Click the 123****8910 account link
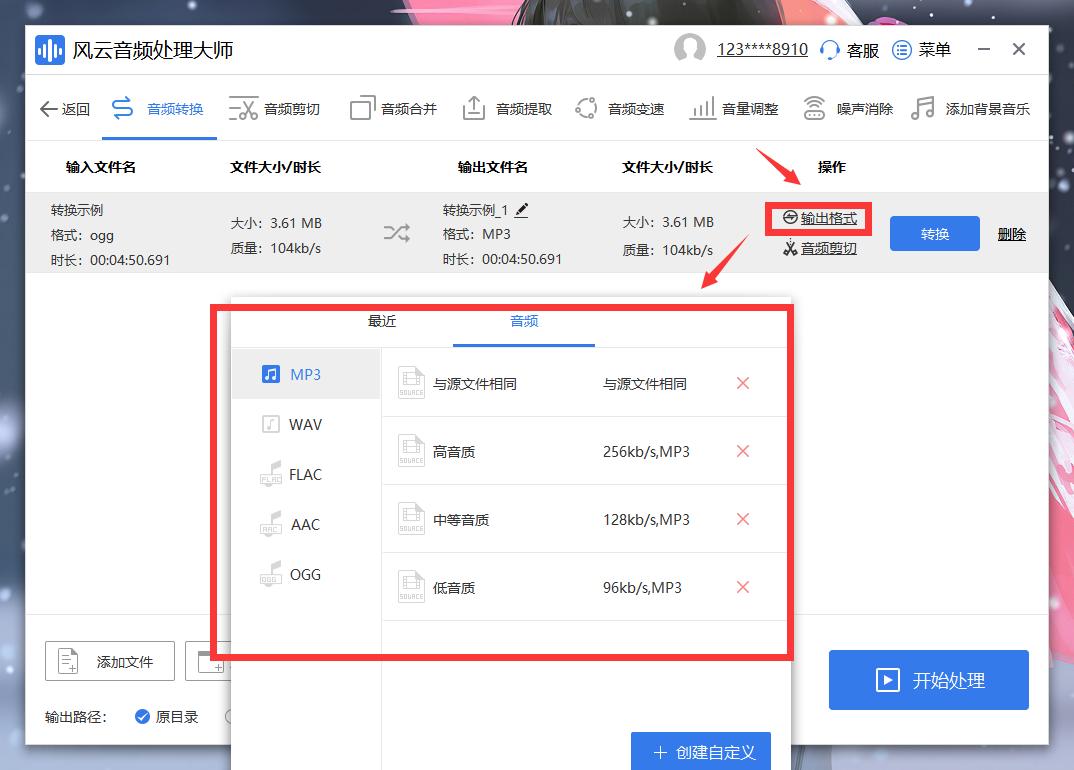 click(x=763, y=49)
